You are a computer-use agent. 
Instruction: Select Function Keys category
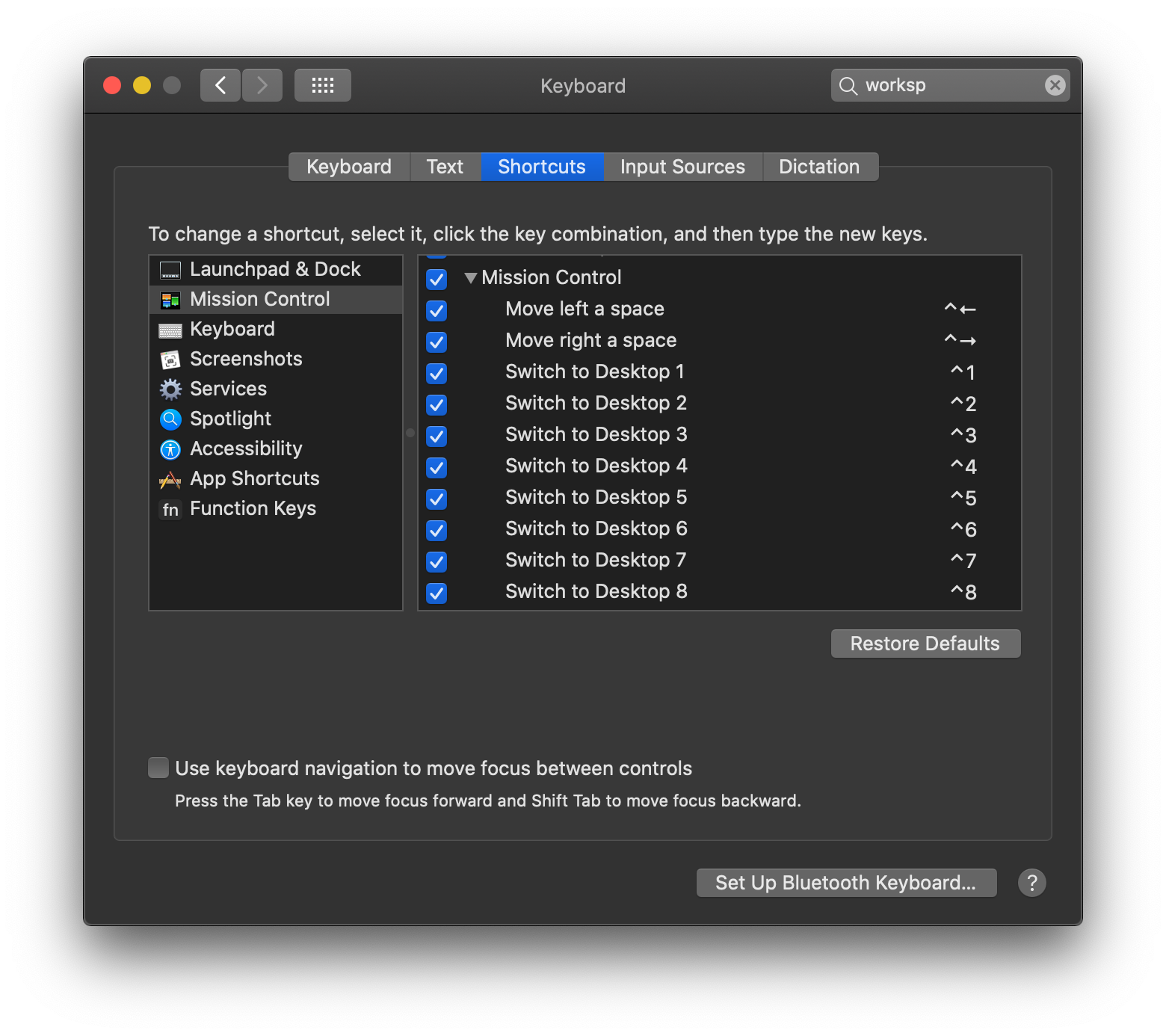point(276,508)
